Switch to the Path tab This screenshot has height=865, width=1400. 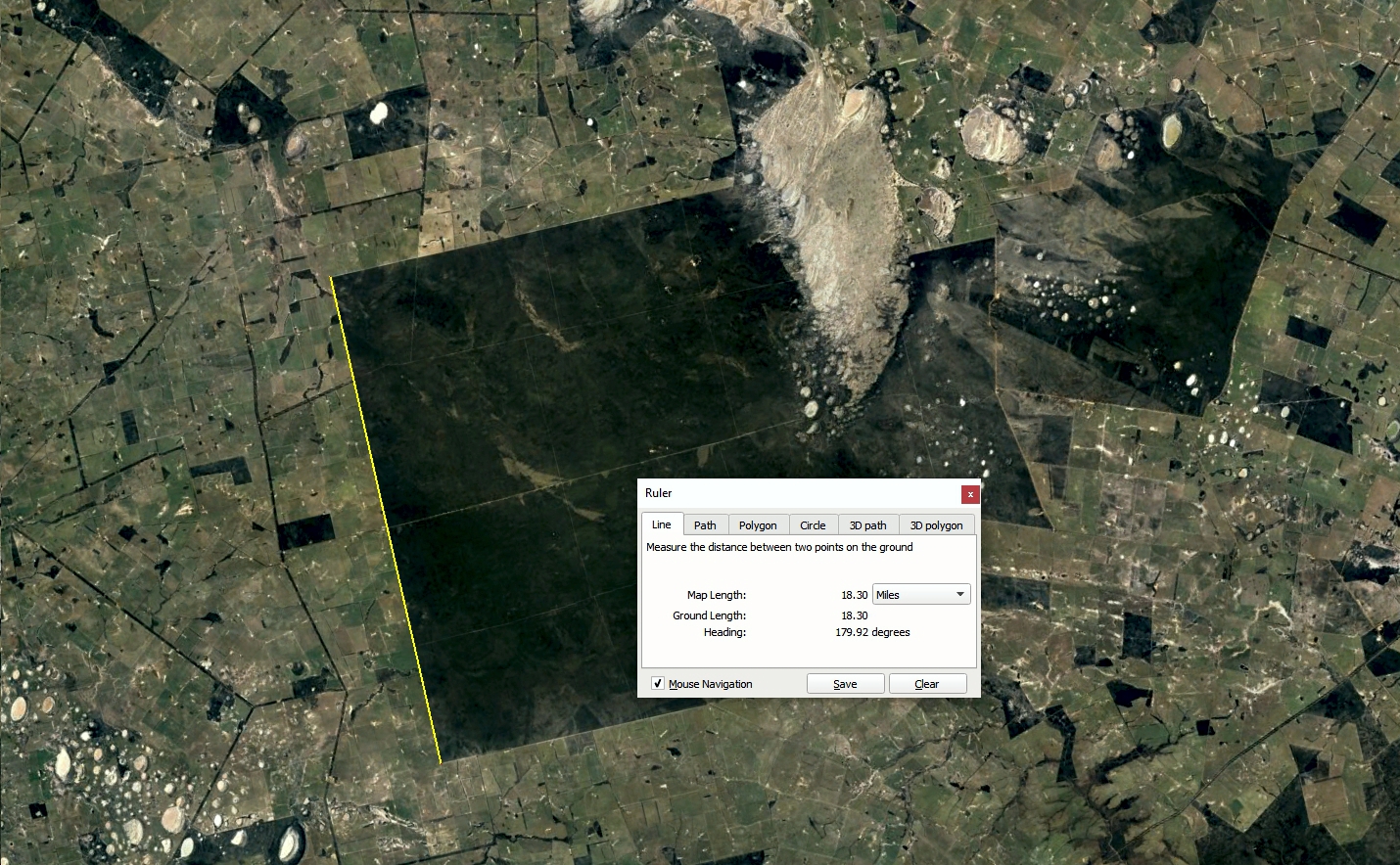click(705, 525)
